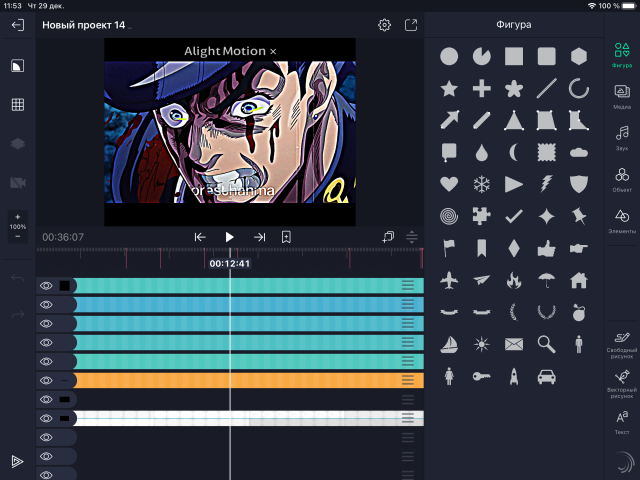Add the rocket shape
The width and height of the screenshot is (640, 480).
click(x=514, y=376)
